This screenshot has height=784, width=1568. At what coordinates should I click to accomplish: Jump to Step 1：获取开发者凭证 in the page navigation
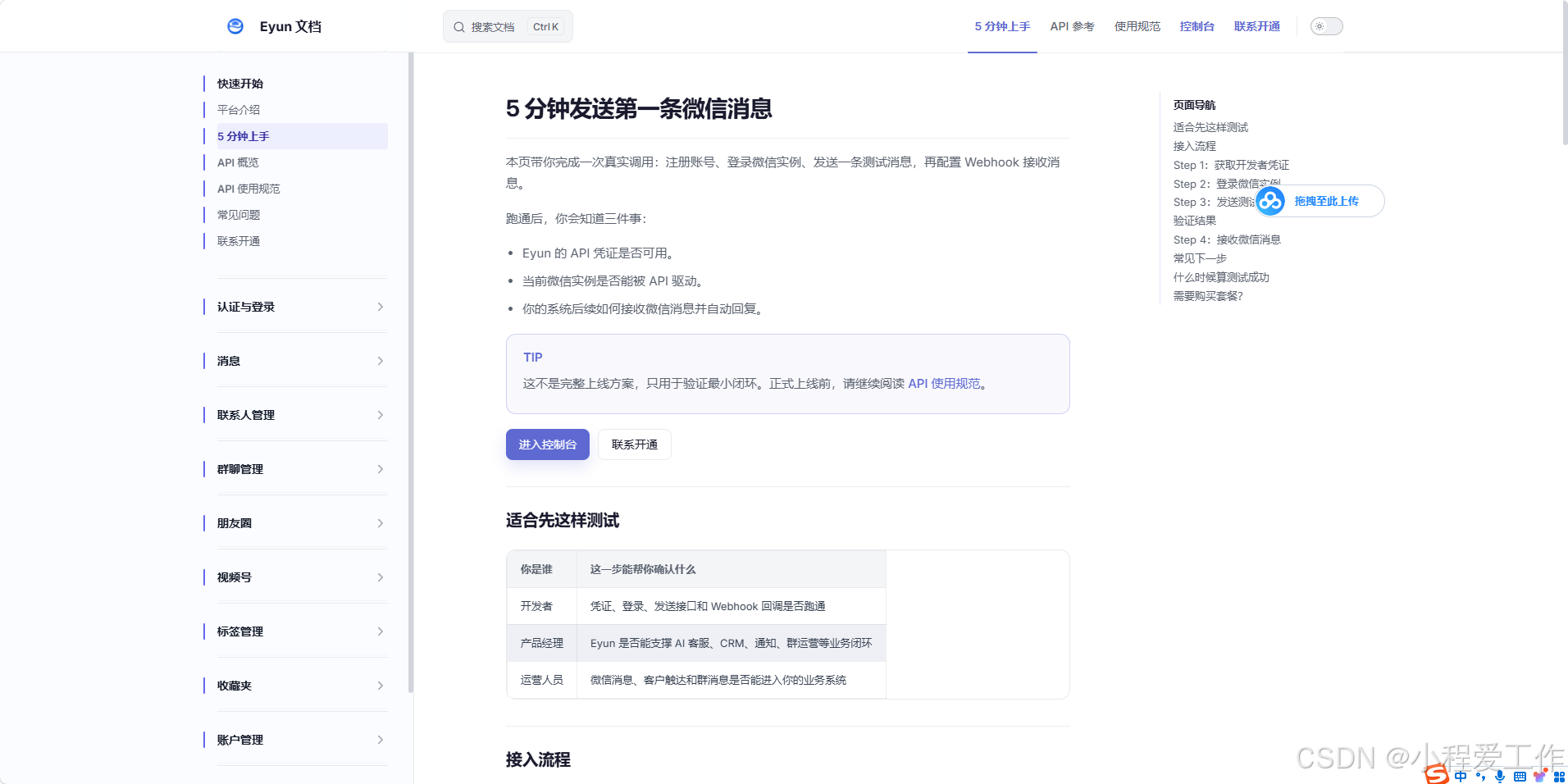(x=1231, y=165)
